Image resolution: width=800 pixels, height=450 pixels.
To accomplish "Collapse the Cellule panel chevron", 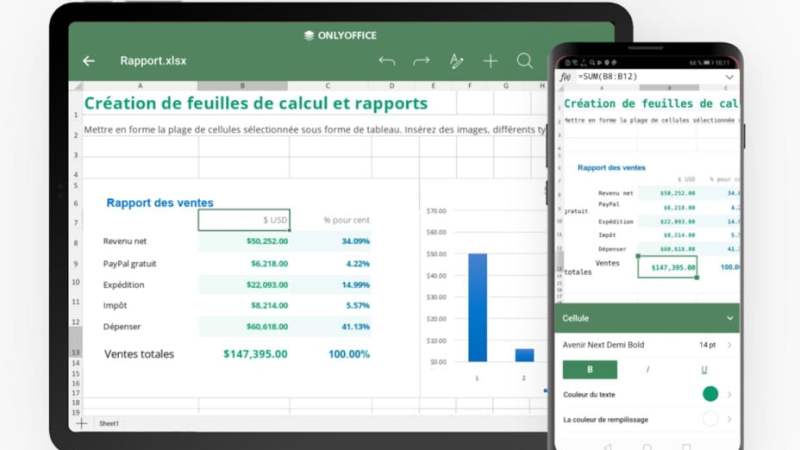I will [x=730, y=318].
